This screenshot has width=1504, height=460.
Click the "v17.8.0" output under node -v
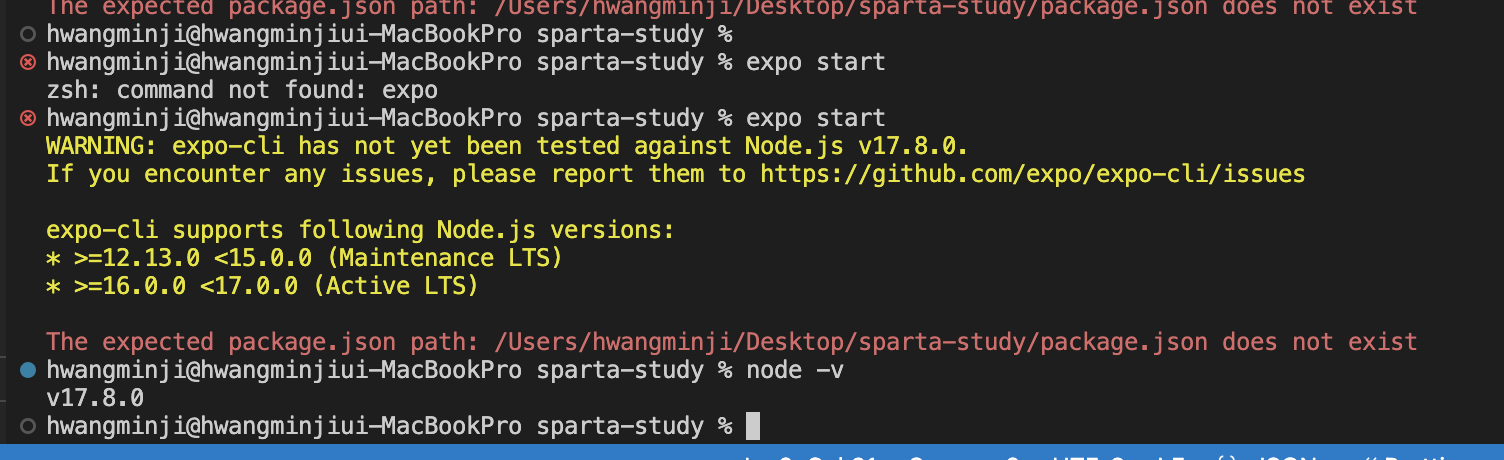(x=95, y=398)
